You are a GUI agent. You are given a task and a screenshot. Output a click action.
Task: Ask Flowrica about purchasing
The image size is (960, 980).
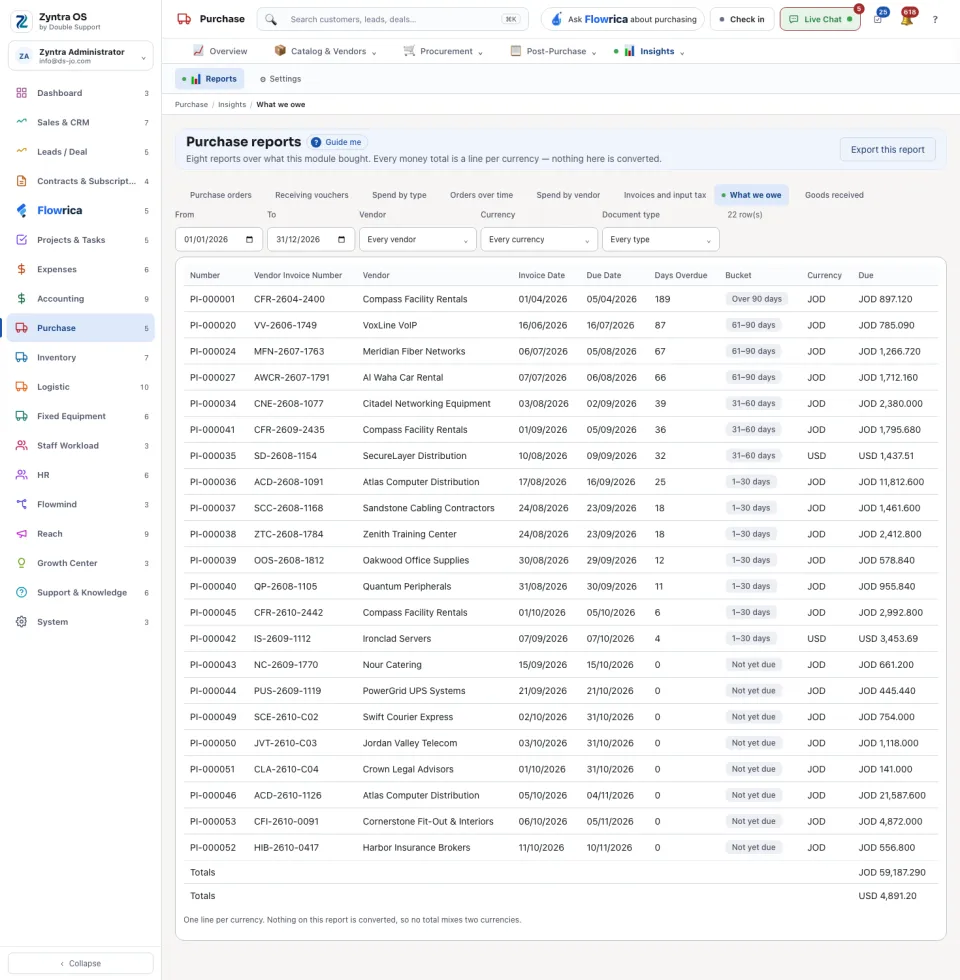point(622,19)
